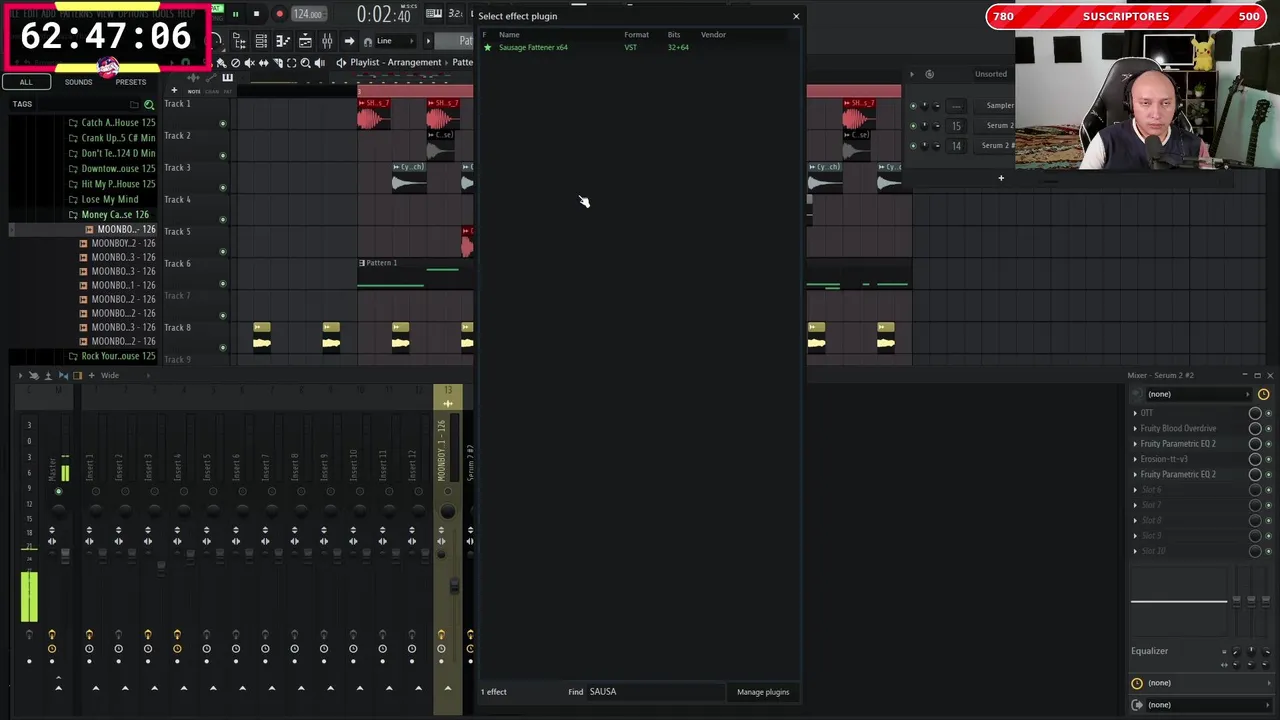Select the Slip tool in playlist toolbar
The width and height of the screenshot is (1280, 720).
tap(264, 62)
